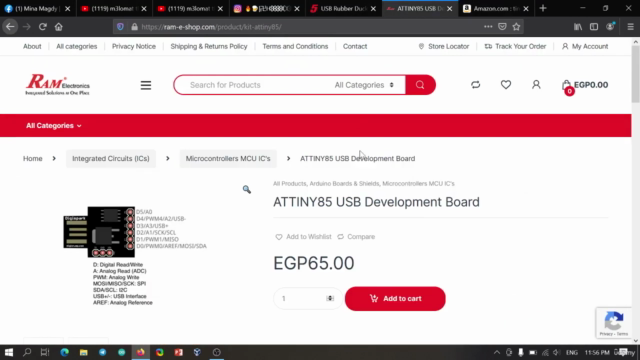640x360 pixels.
Task: Switch ENG input language indicator
Action: (571, 353)
